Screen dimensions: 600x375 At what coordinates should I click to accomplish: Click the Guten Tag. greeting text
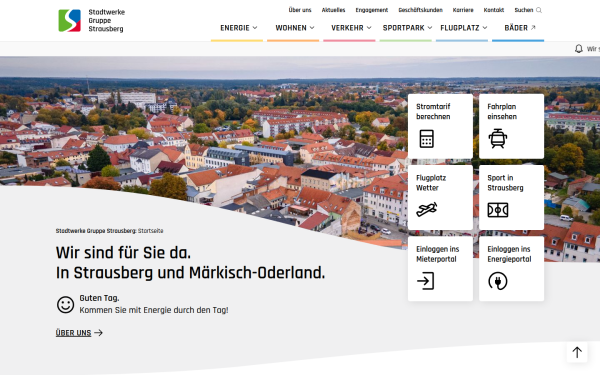[x=99, y=298]
